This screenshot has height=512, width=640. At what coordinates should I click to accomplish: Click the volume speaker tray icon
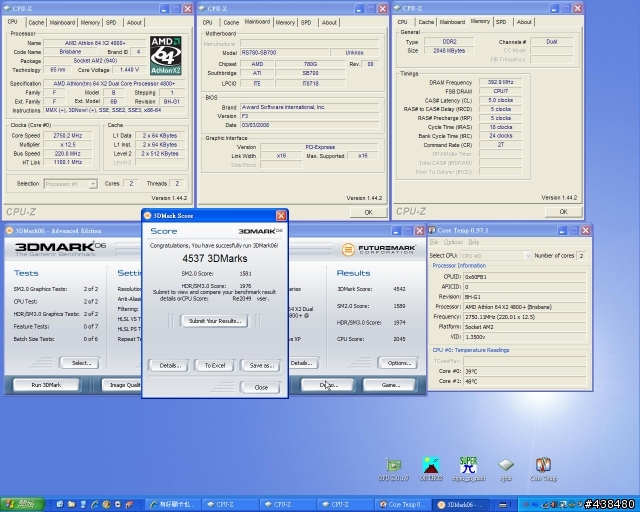(554, 505)
